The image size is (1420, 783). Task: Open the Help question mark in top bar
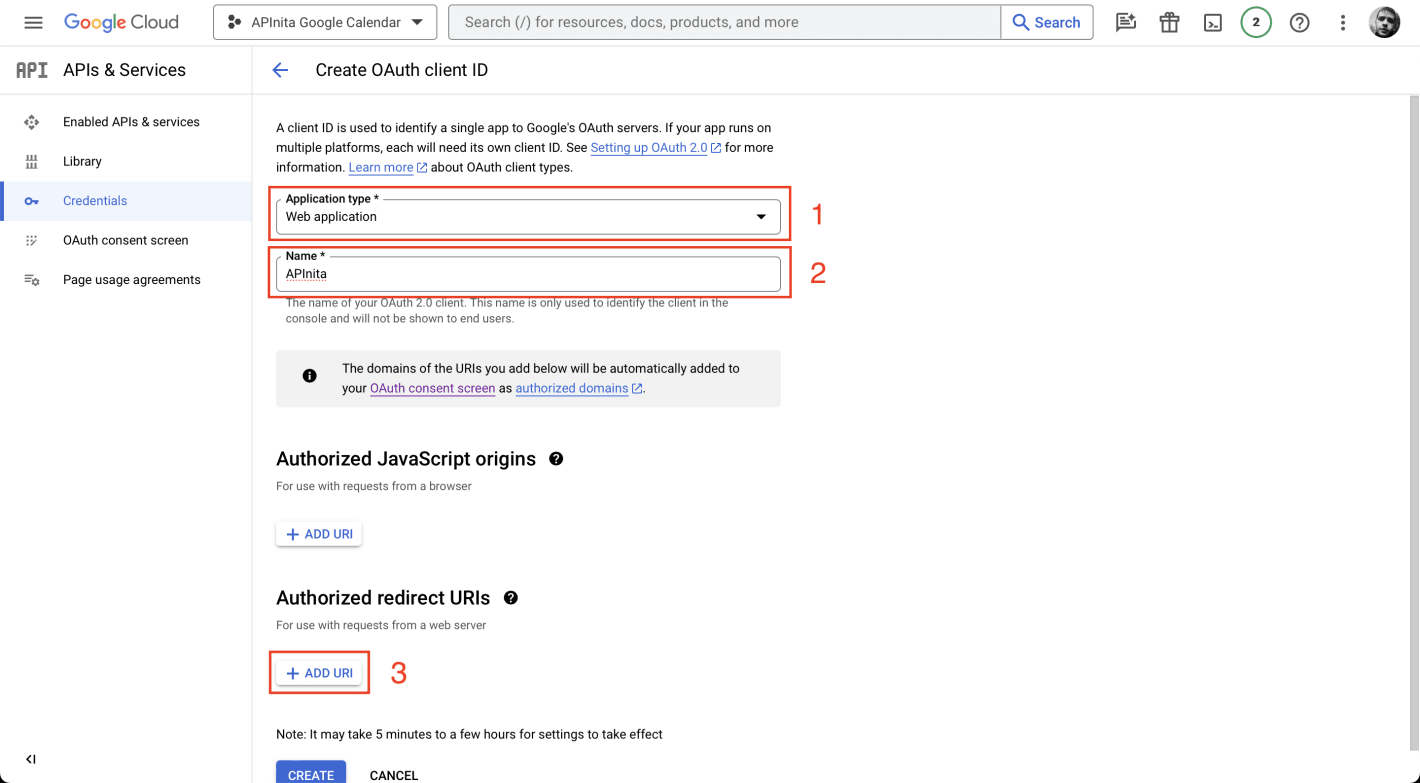[1299, 22]
